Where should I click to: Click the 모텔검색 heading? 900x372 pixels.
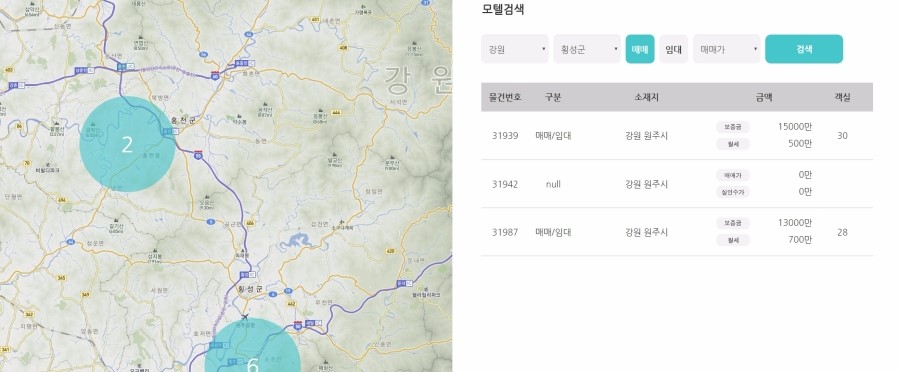point(503,9)
